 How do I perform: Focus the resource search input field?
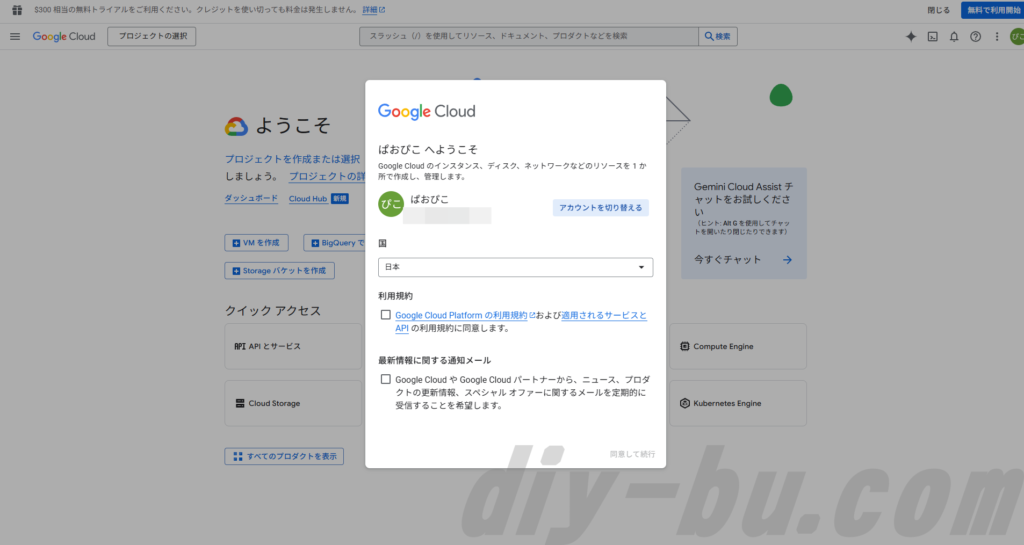tap(529, 37)
